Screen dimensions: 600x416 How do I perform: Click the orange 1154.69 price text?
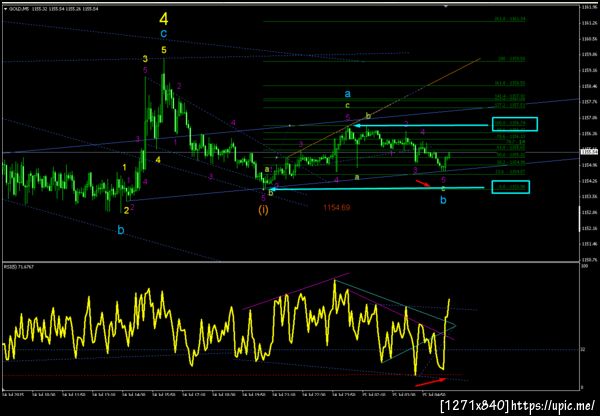(337, 208)
